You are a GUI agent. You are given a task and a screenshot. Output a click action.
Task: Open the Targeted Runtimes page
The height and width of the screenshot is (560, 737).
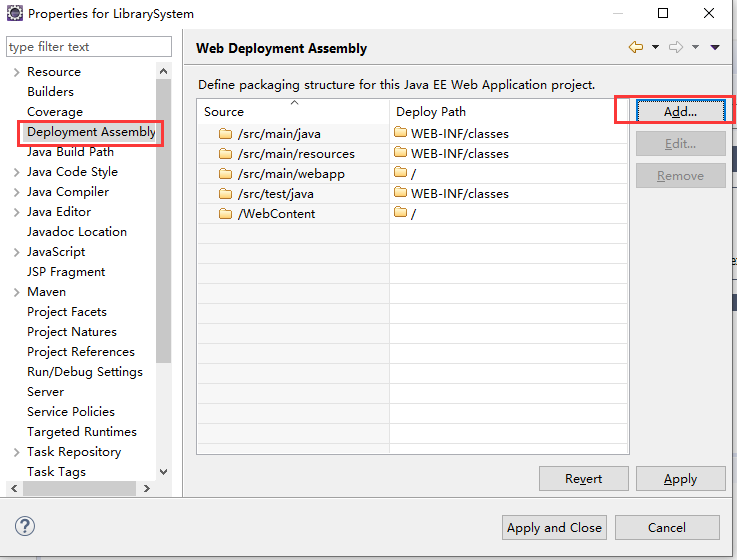tap(82, 432)
